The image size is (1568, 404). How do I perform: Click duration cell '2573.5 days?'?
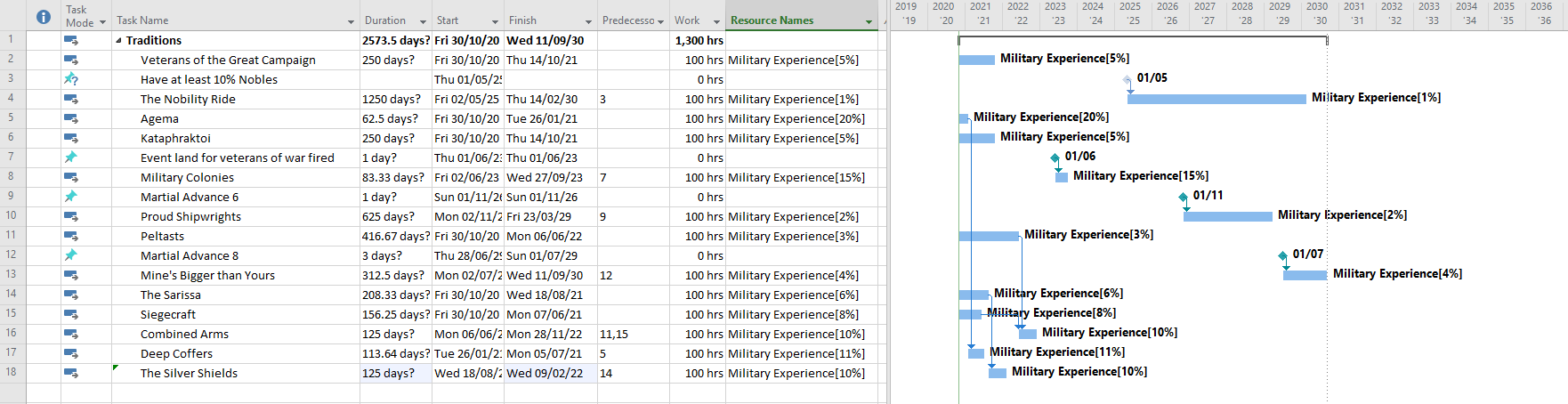click(395, 41)
